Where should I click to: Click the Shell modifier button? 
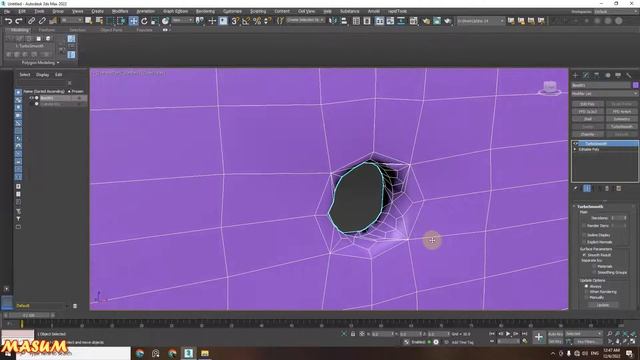coord(588,119)
